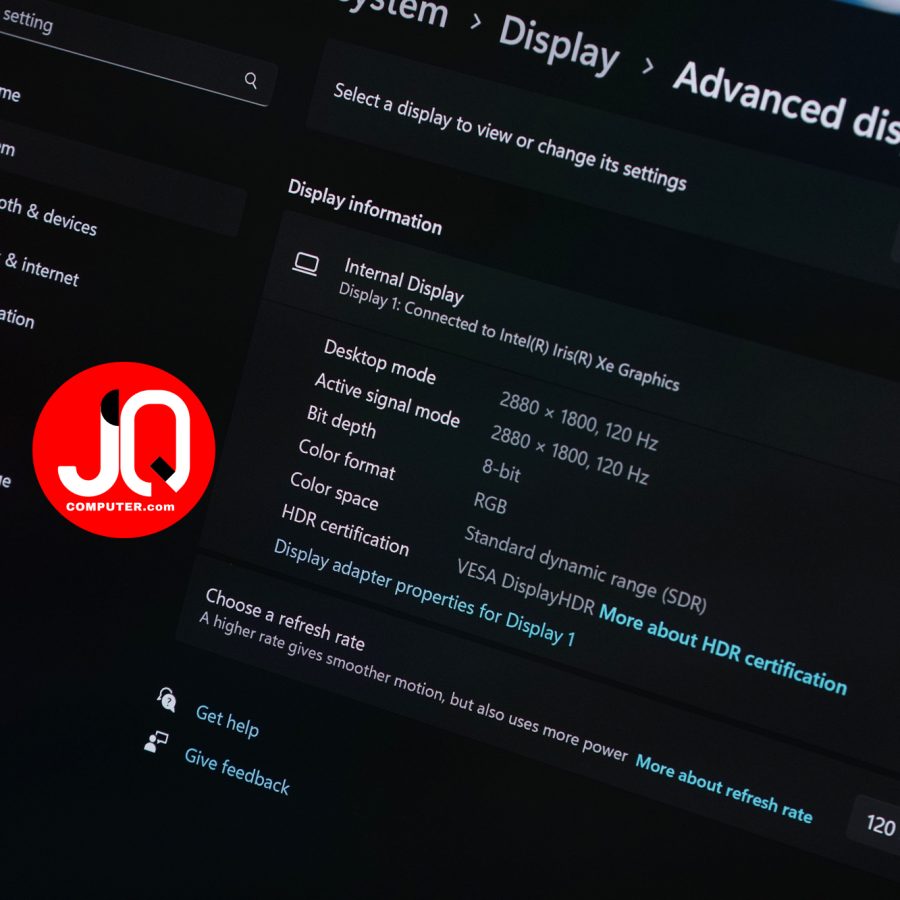The height and width of the screenshot is (900, 900).
Task: Click the Color space label
Action: coord(334,490)
